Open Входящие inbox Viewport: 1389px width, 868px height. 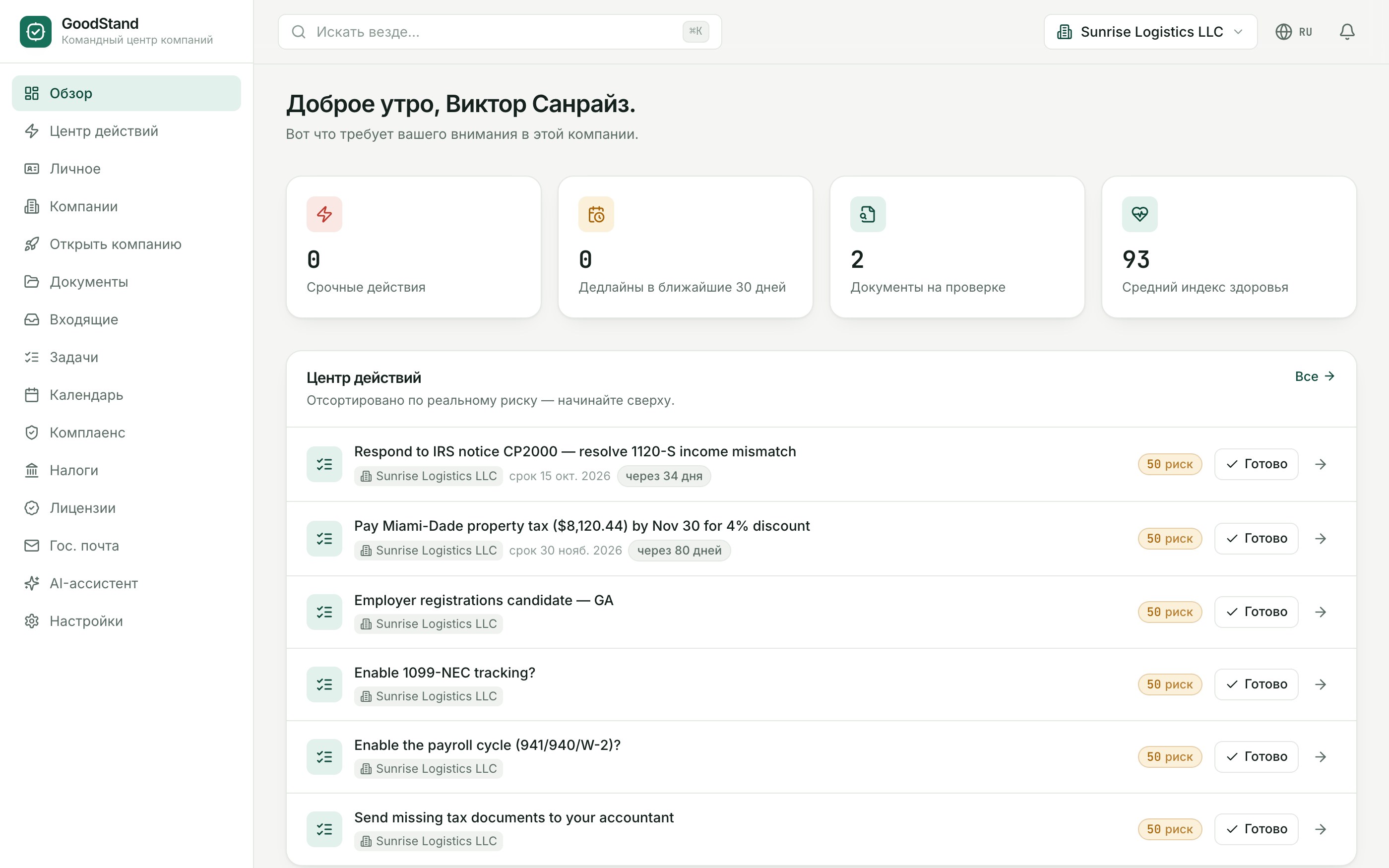126,319
